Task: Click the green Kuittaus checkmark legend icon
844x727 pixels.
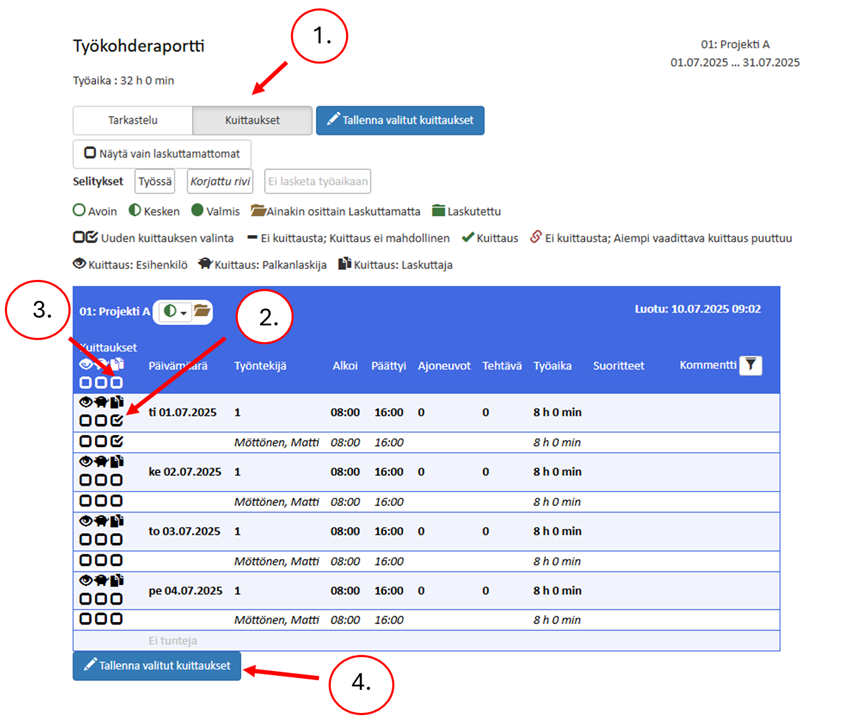Action: click(467, 238)
